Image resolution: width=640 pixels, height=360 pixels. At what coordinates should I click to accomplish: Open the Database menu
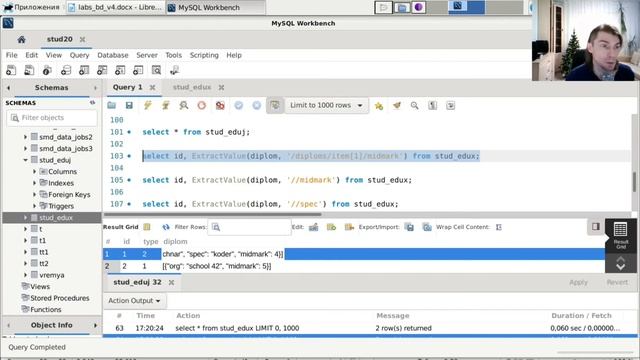(x=113, y=55)
